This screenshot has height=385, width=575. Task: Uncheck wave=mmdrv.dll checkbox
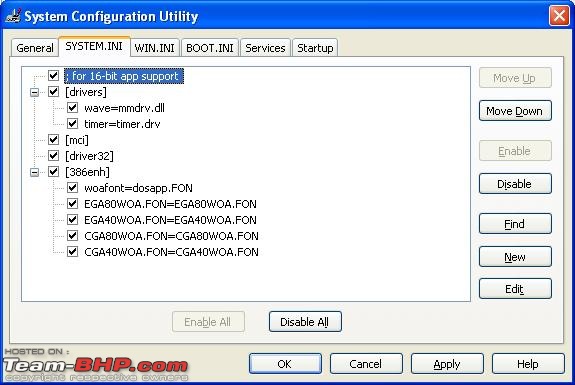(73, 108)
